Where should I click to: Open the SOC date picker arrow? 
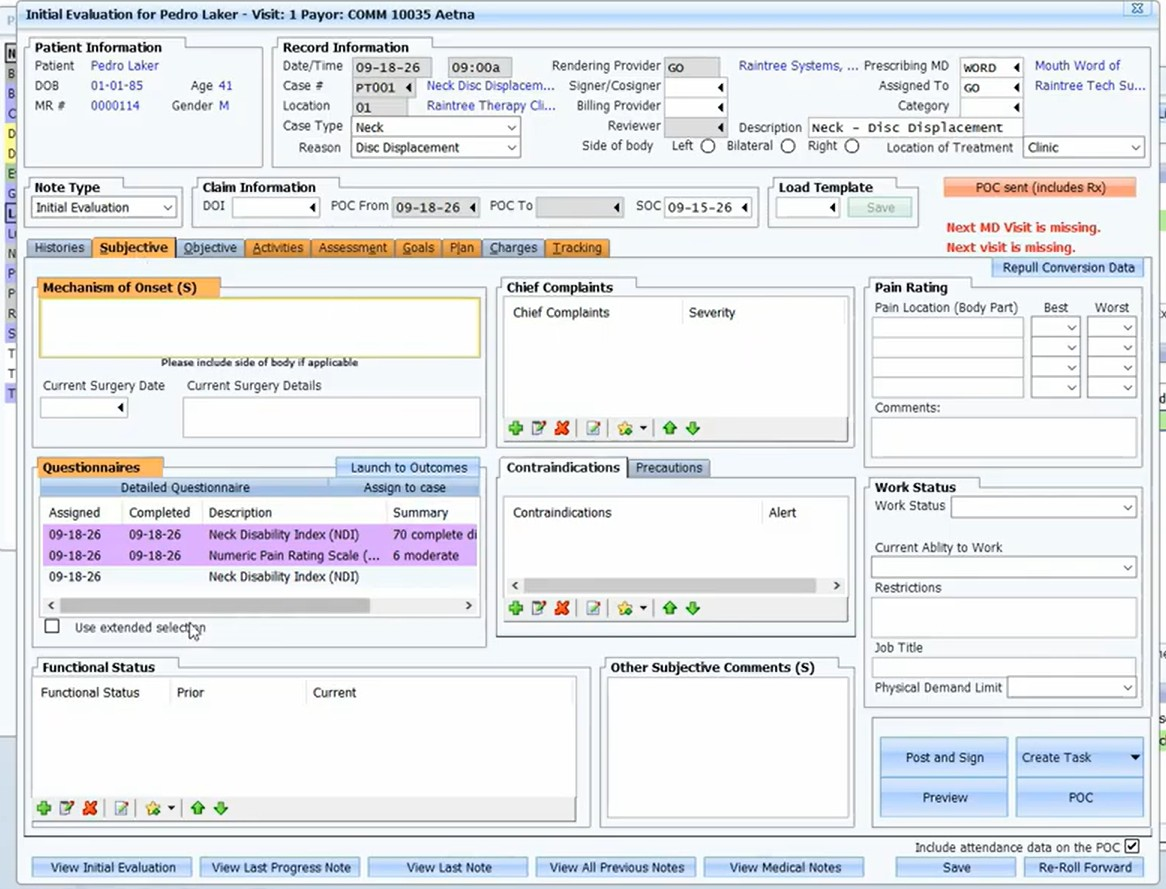pos(744,208)
